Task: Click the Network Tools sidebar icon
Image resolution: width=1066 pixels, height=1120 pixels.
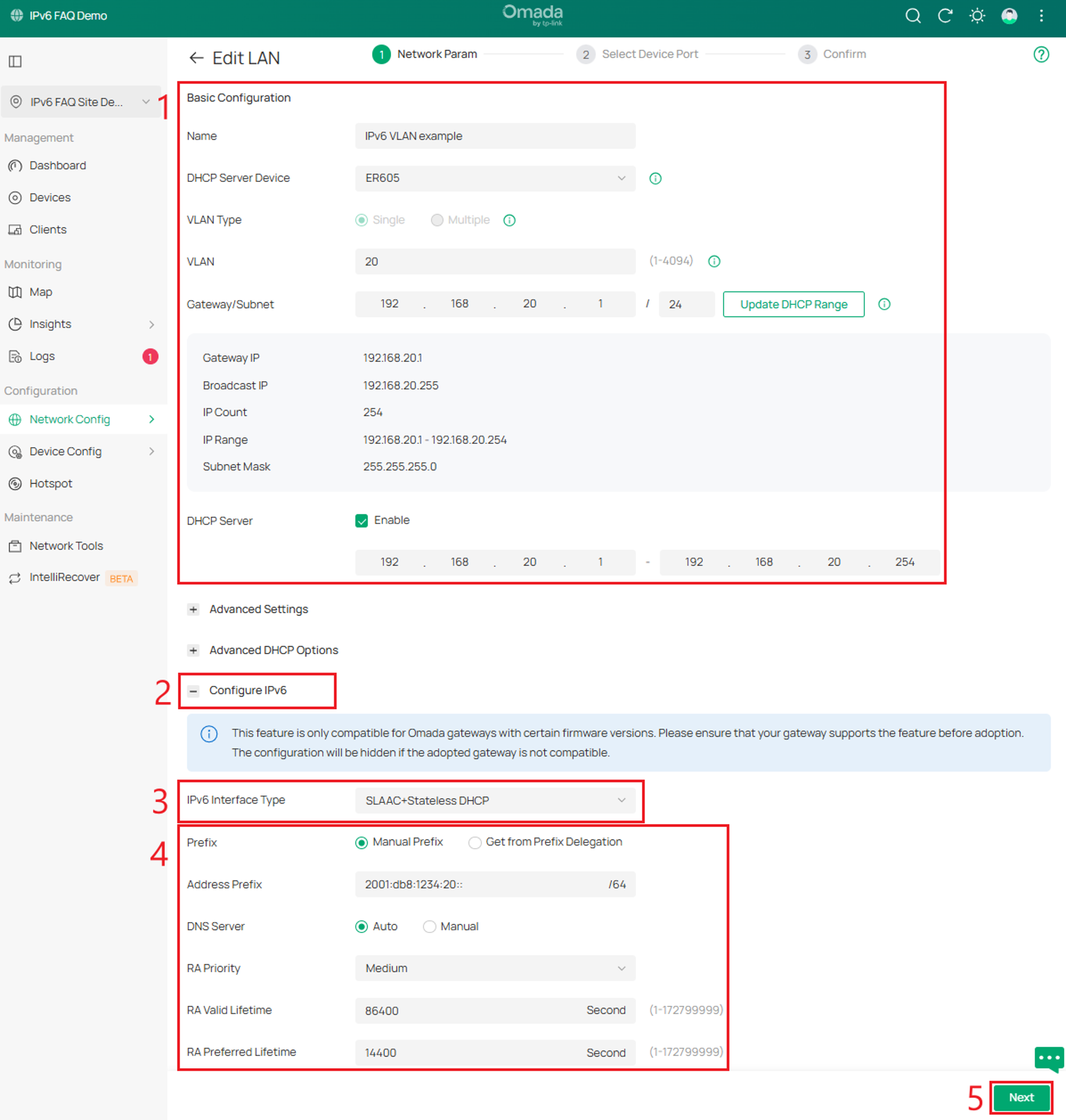Action: [15, 546]
